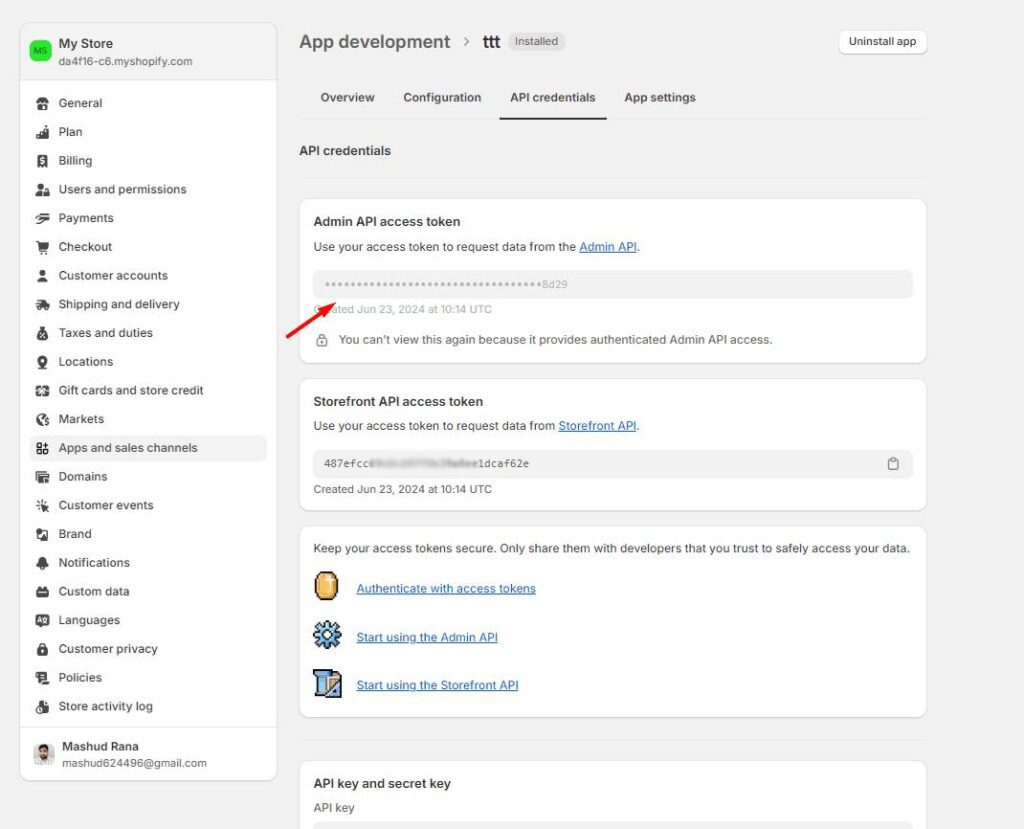The height and width of the screenshot is (829, 1024).
Task: Click the Apps and sales channels icon
Action: point(42,448)
